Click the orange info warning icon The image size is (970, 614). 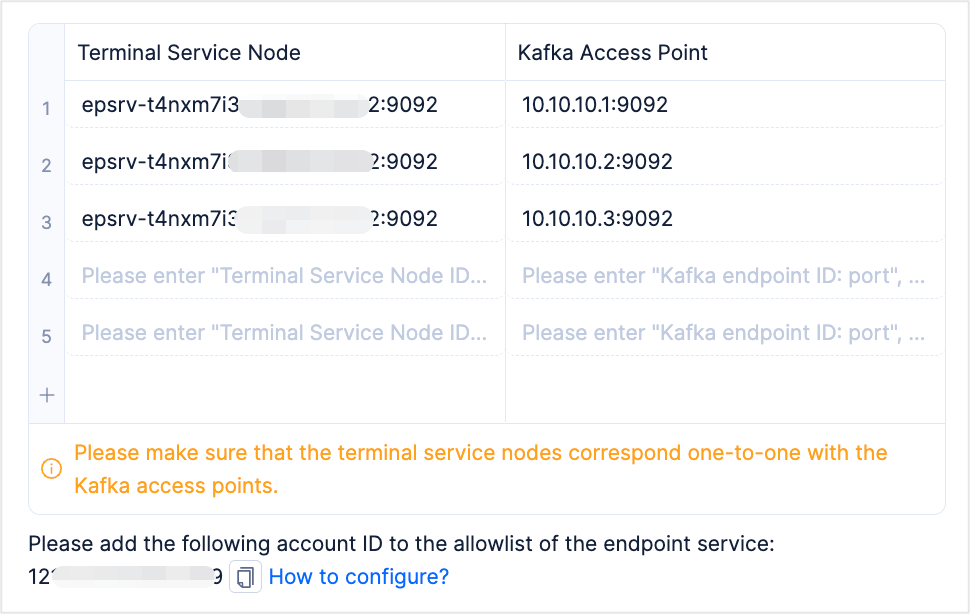click(50, 468)
